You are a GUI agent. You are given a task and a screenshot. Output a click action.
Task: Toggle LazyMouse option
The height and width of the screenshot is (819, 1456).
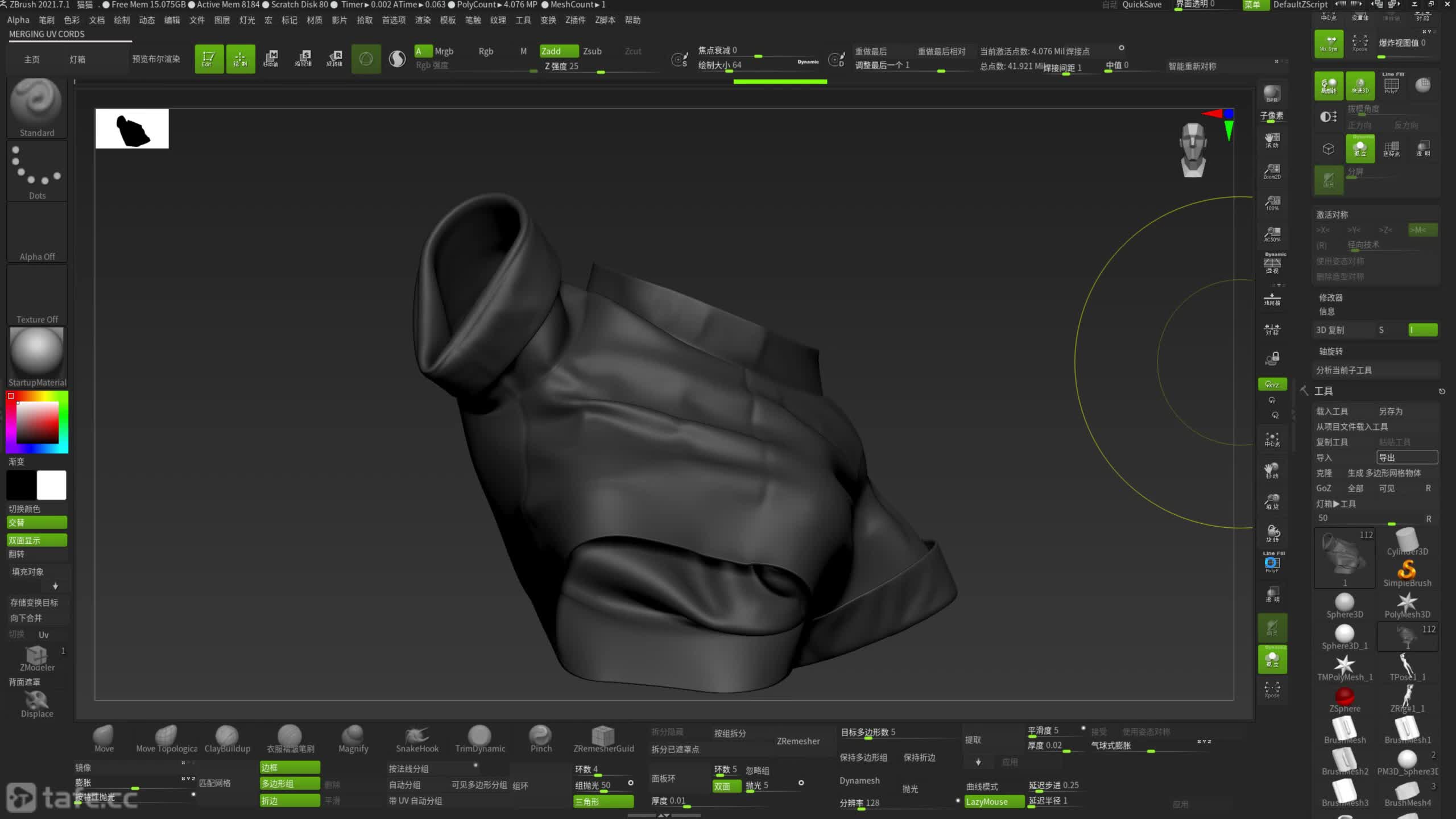tap(995, 801)
